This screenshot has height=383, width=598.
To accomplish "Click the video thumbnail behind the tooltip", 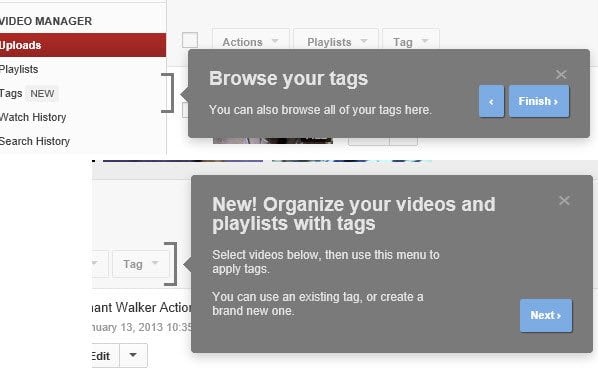I will point(273,140).
